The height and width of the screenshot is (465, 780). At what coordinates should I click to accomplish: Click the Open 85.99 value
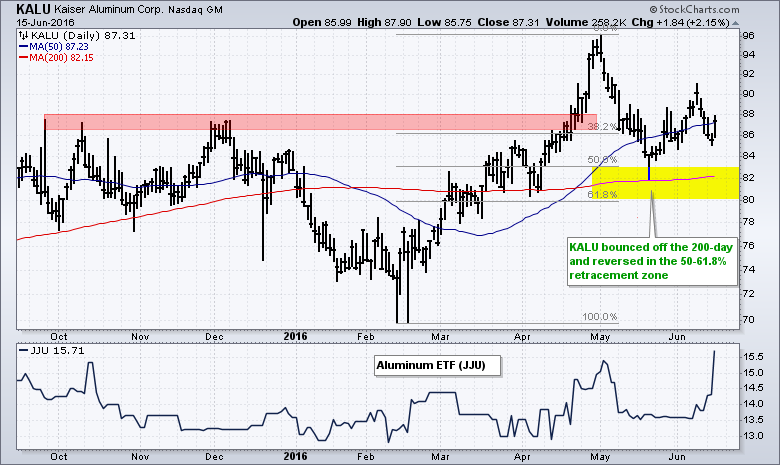coord(322,22)
